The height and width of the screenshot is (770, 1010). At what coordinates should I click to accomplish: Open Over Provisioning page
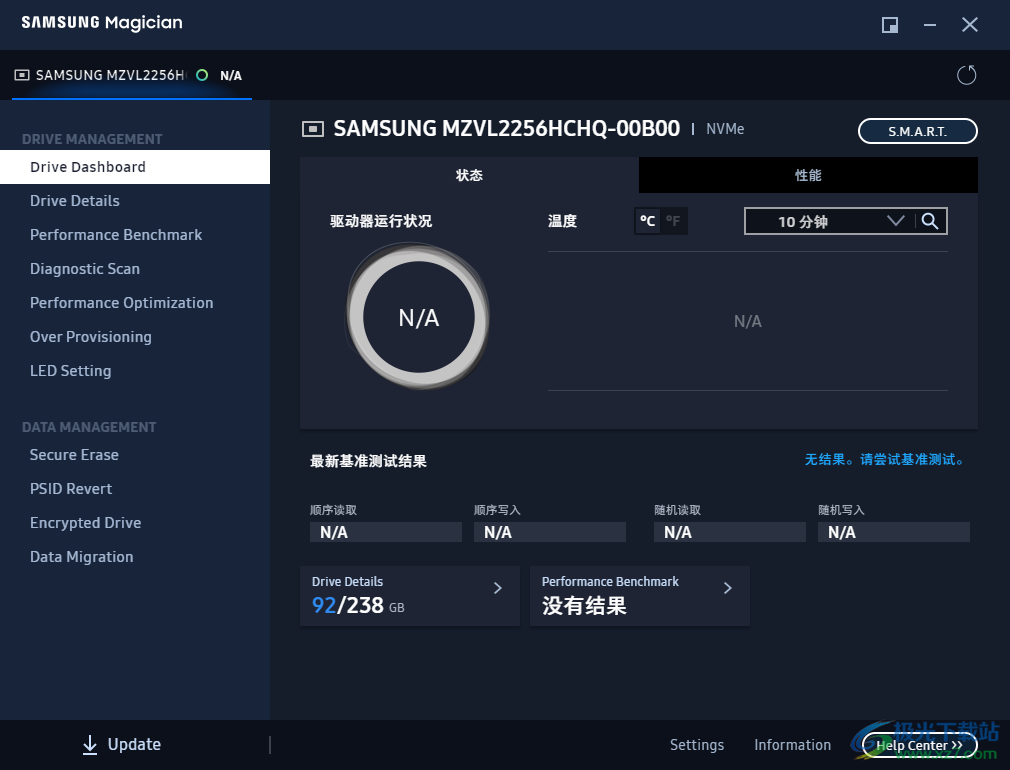135,337
